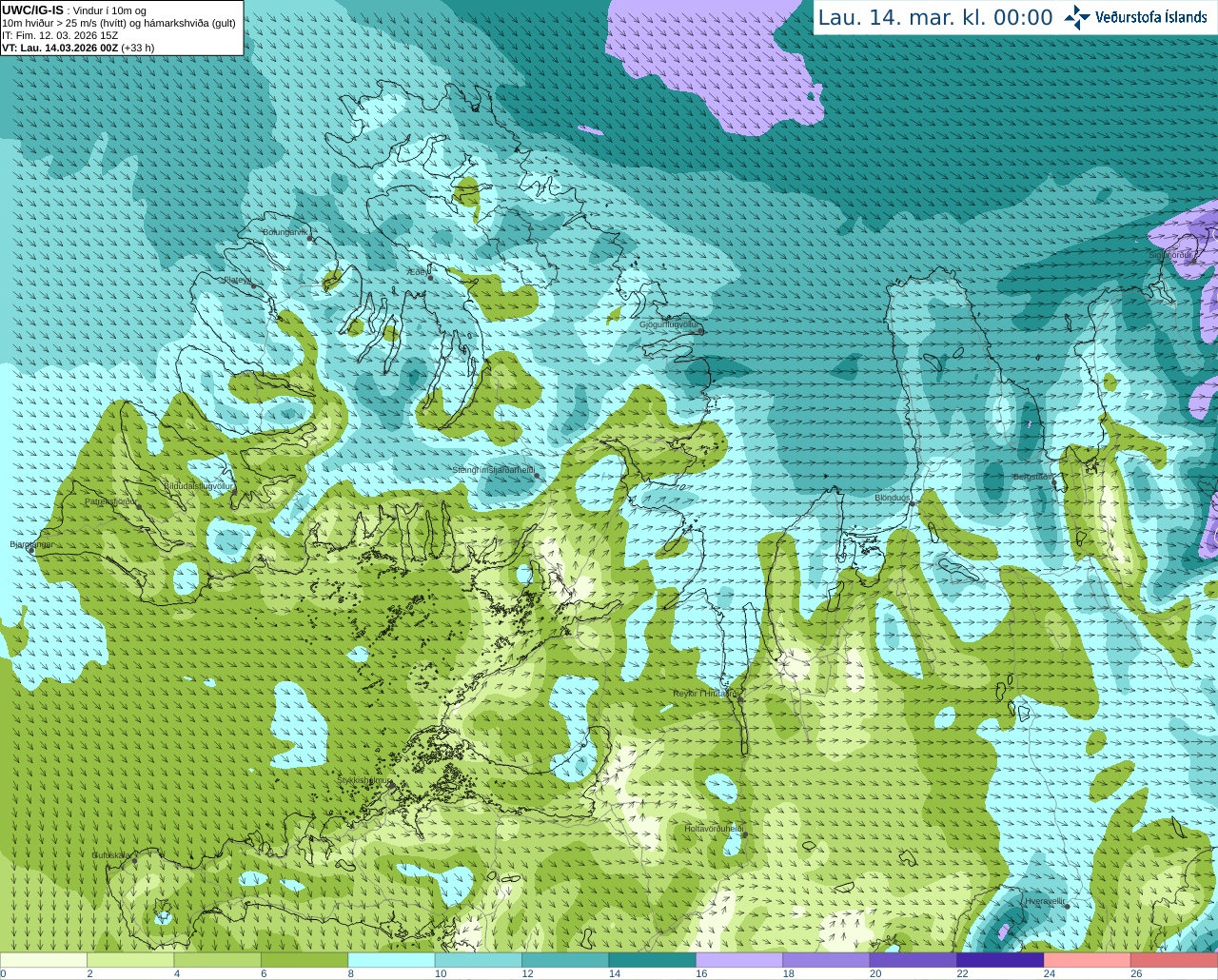The image size is (1218, 980).
Task: Click the Blönduós station label
Action: click(893, 499)
